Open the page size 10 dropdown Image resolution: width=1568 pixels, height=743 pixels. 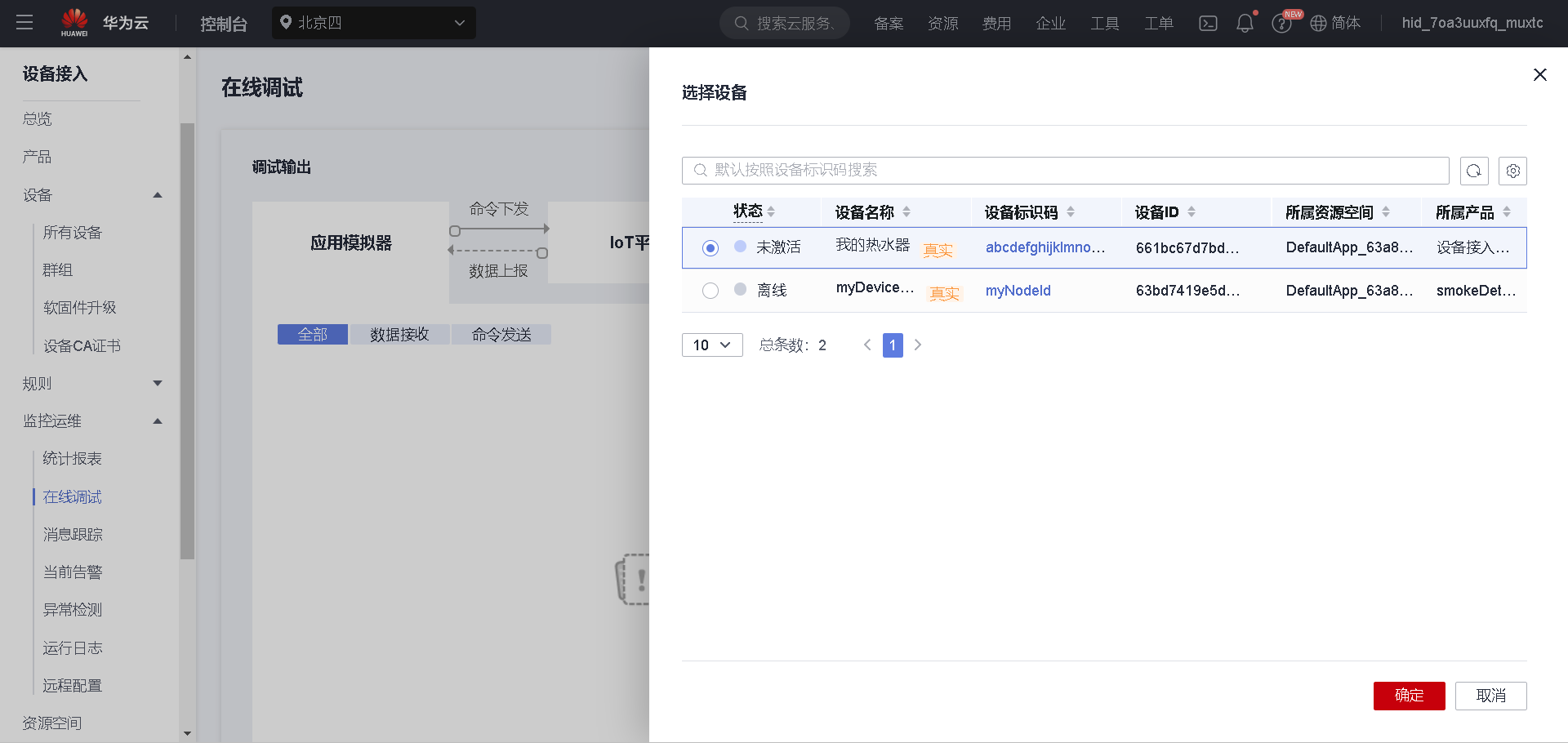click(712, 345)
